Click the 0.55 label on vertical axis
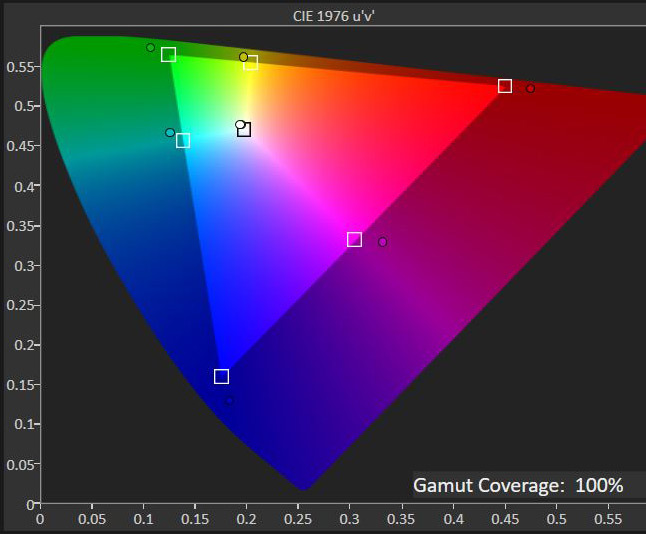The height and width of the screenshot is (534, 646). click(22, 67)
